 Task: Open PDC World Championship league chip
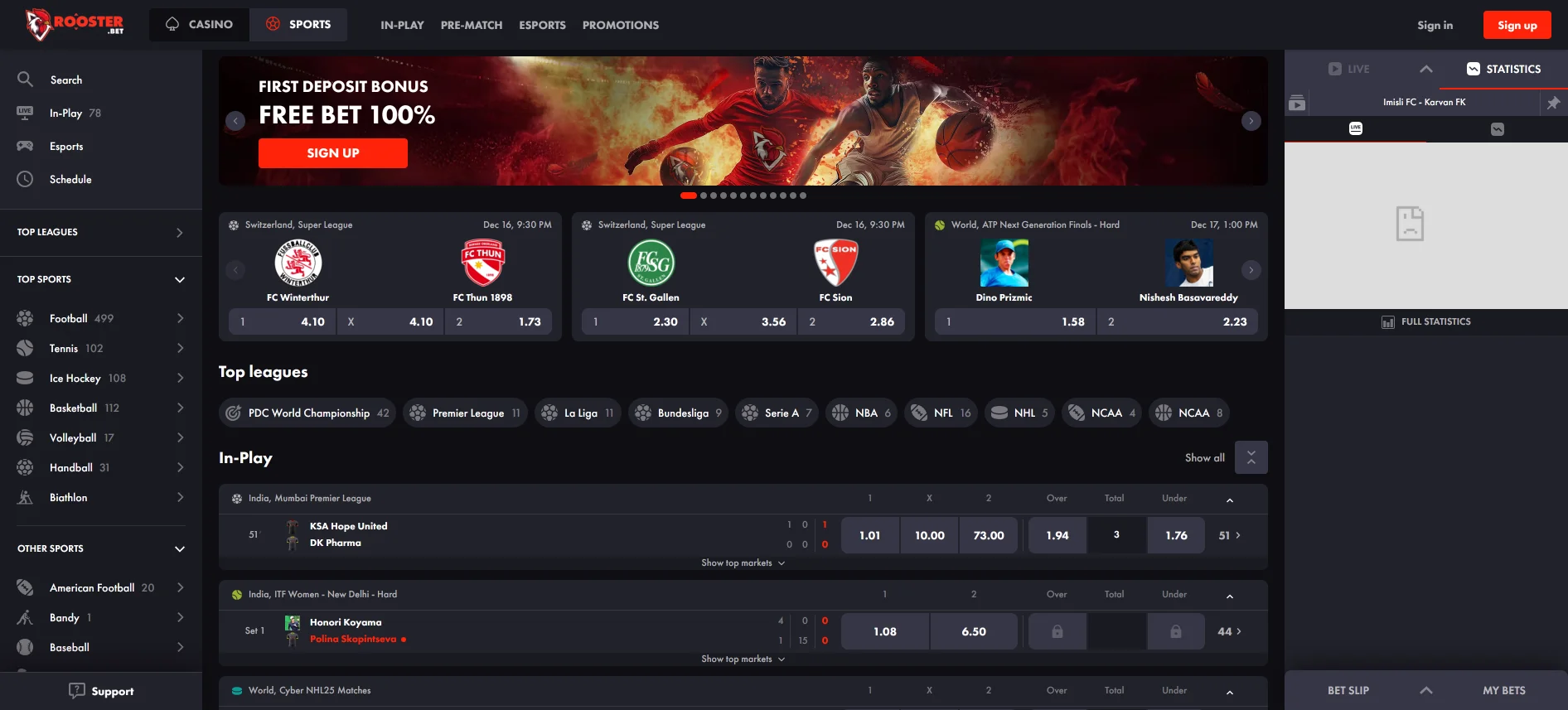307,413
